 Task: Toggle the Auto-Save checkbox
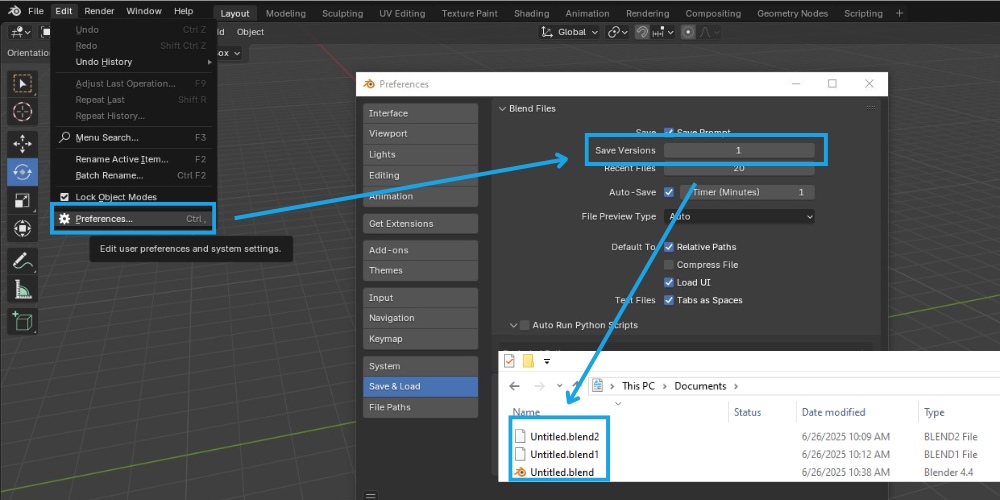(x=669, y=192)
